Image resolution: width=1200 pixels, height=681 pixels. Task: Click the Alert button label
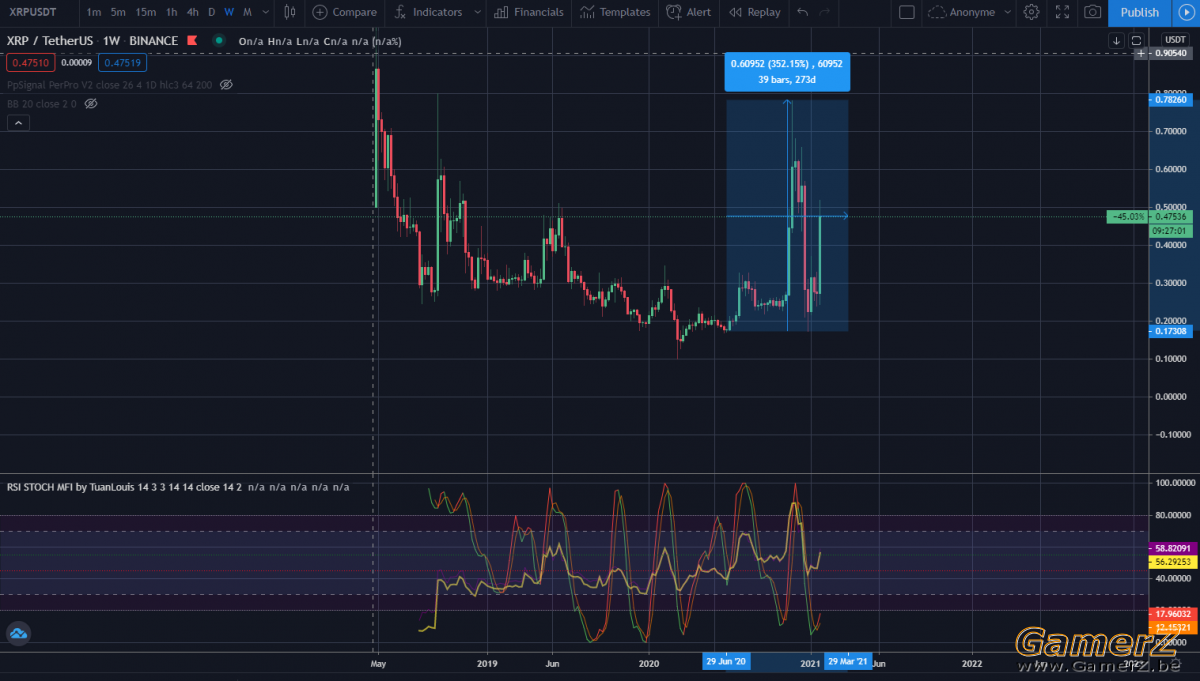(699, 12)
